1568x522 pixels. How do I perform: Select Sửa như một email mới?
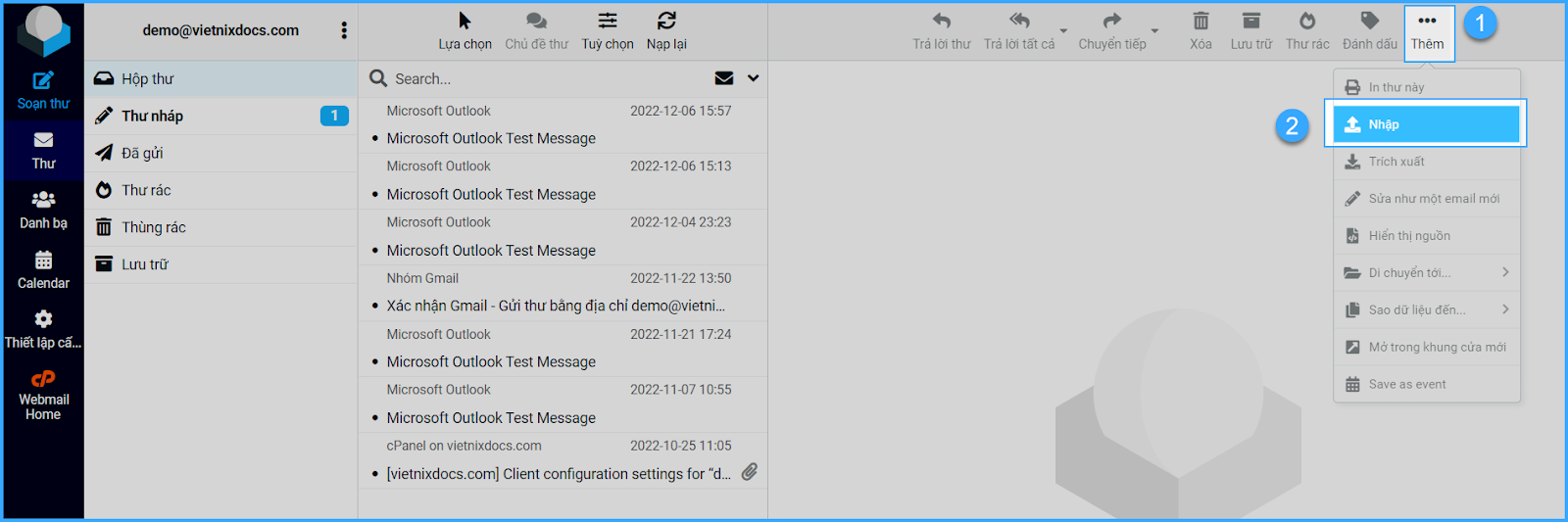tap(1427, 199)
